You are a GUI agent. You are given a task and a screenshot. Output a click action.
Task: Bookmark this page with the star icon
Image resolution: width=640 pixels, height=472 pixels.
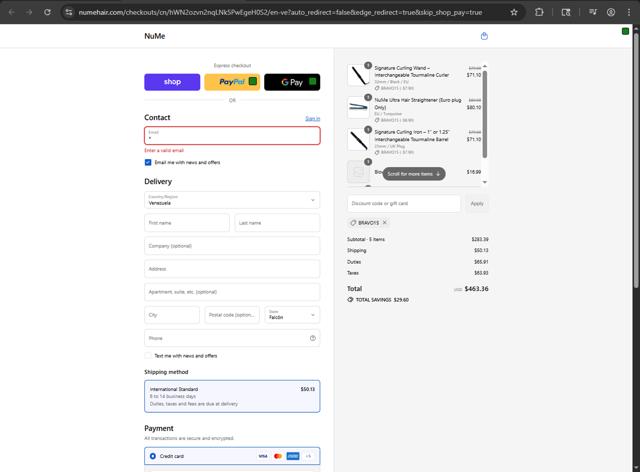click(x=514, y=12)
